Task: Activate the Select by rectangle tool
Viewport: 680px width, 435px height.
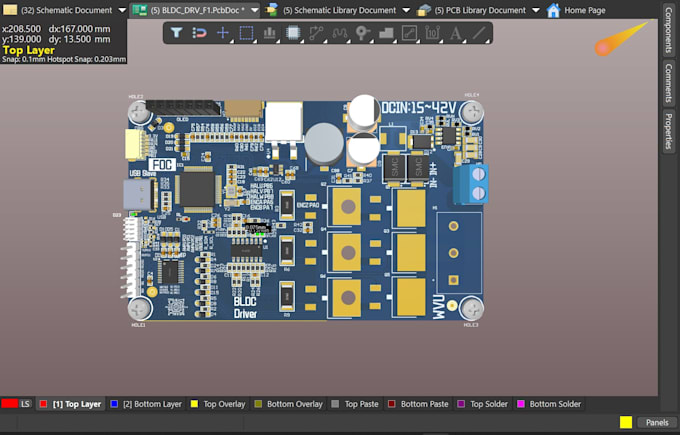Action: 246,33
